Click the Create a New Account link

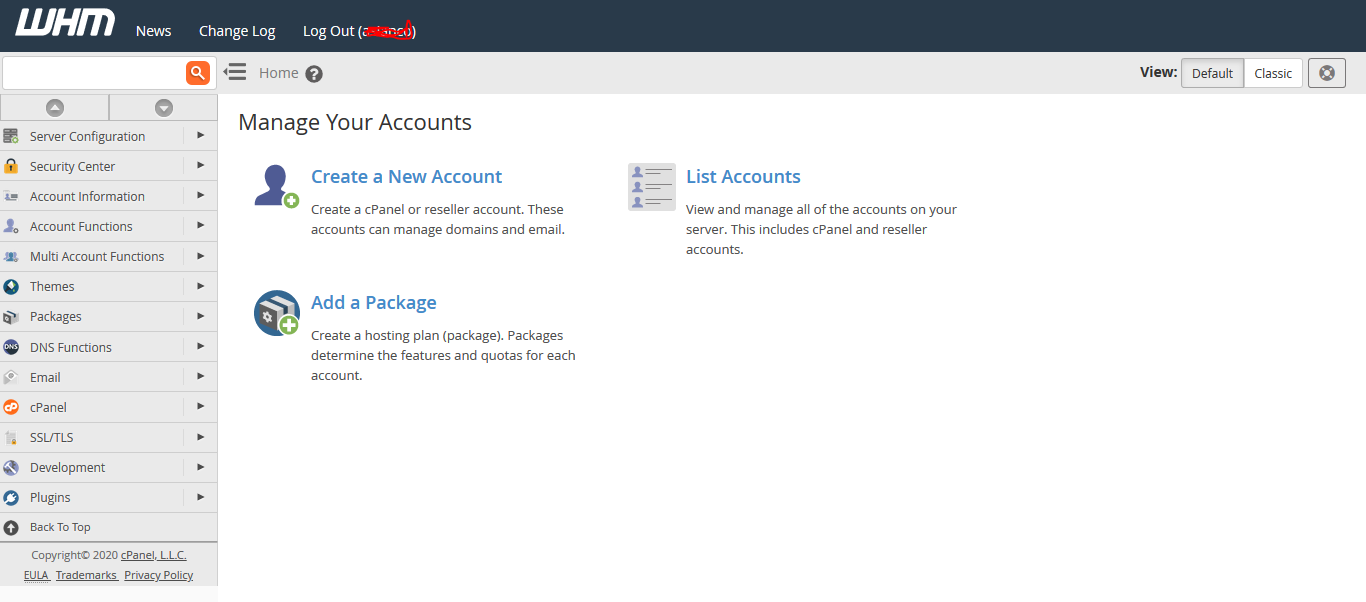pyautogui.click(x=406, y=177)
